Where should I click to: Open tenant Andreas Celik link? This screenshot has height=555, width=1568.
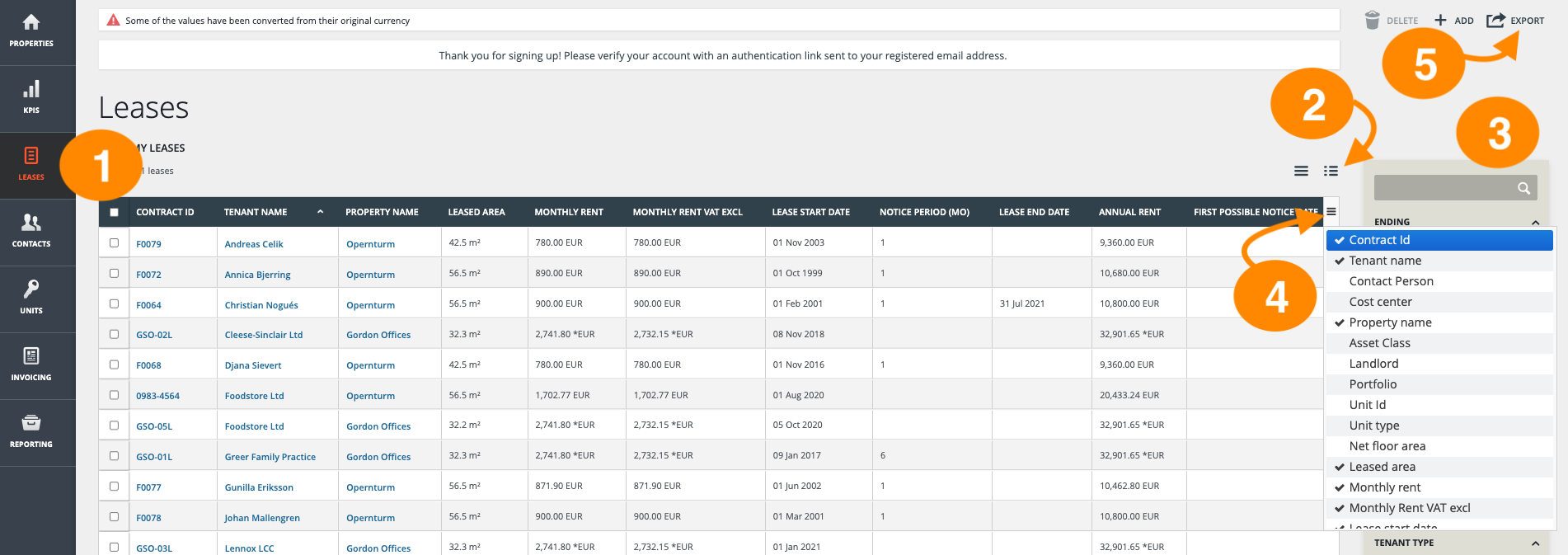pyautogui.click(x=254, y=244)
